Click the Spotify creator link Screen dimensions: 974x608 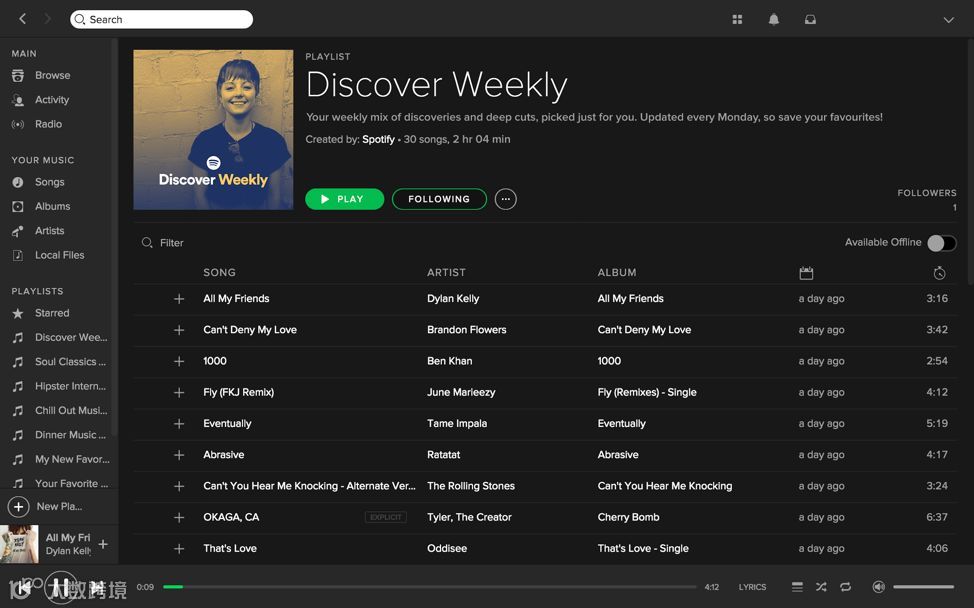coord(378,139)
